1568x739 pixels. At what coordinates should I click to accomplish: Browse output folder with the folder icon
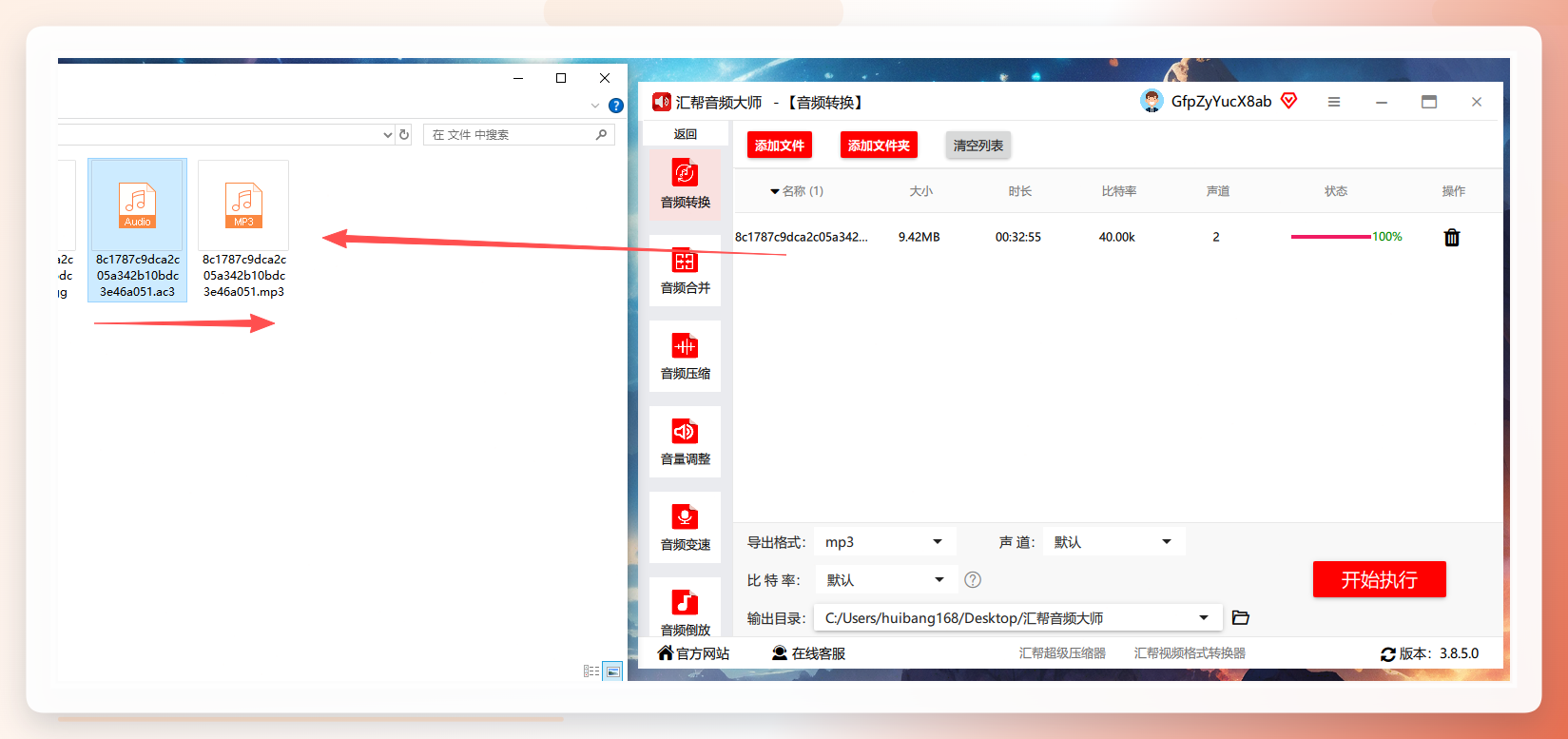pyautogui.click(x=1241, y=618)
